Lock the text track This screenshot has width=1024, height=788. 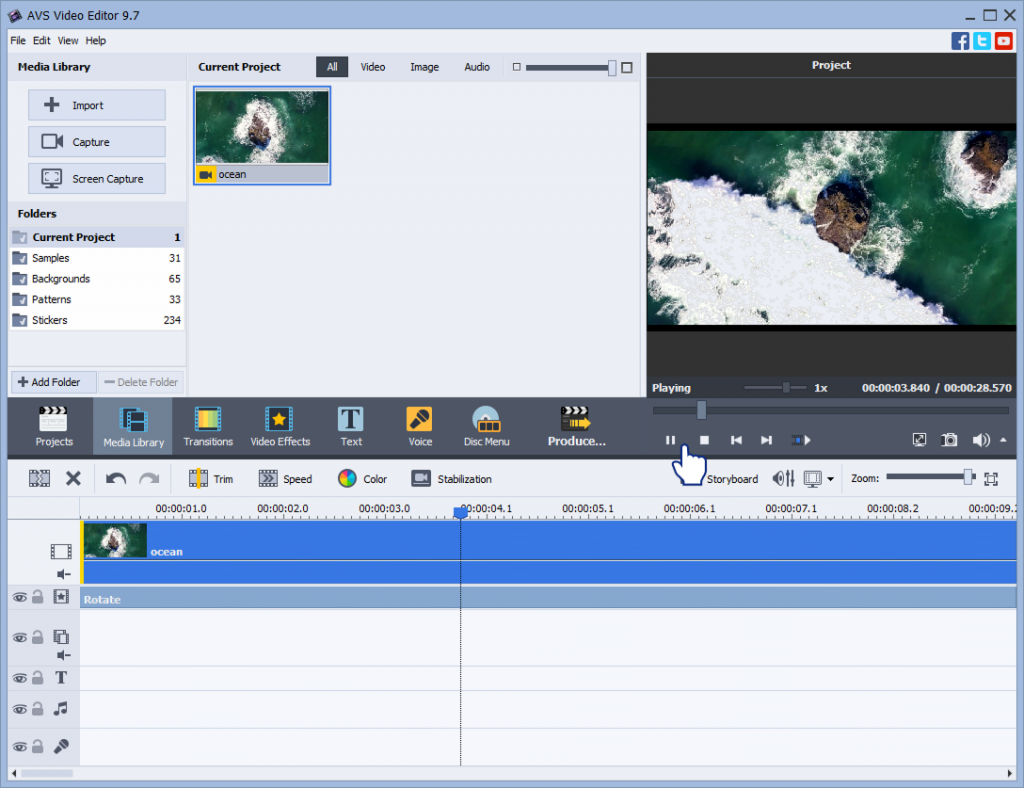(37, 678)
